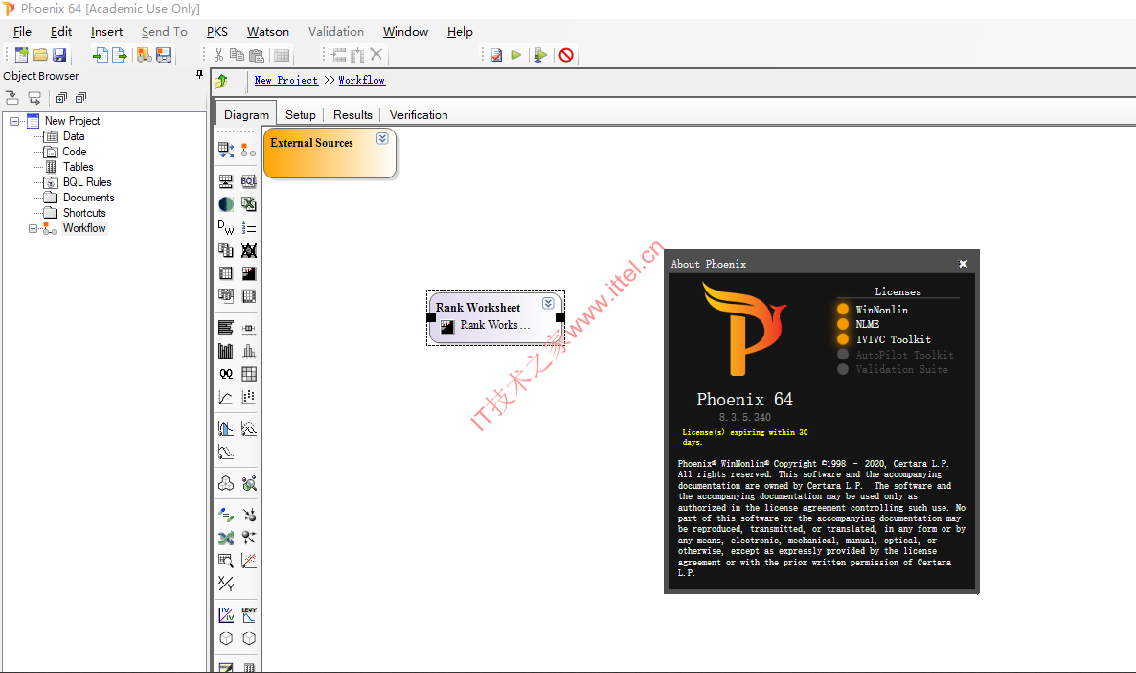
Task: Select the Data tree item
Action: point(73,136)
